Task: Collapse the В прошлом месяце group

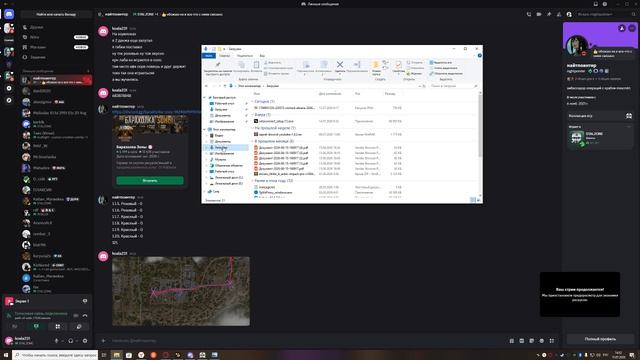Action: click(252, 141)
